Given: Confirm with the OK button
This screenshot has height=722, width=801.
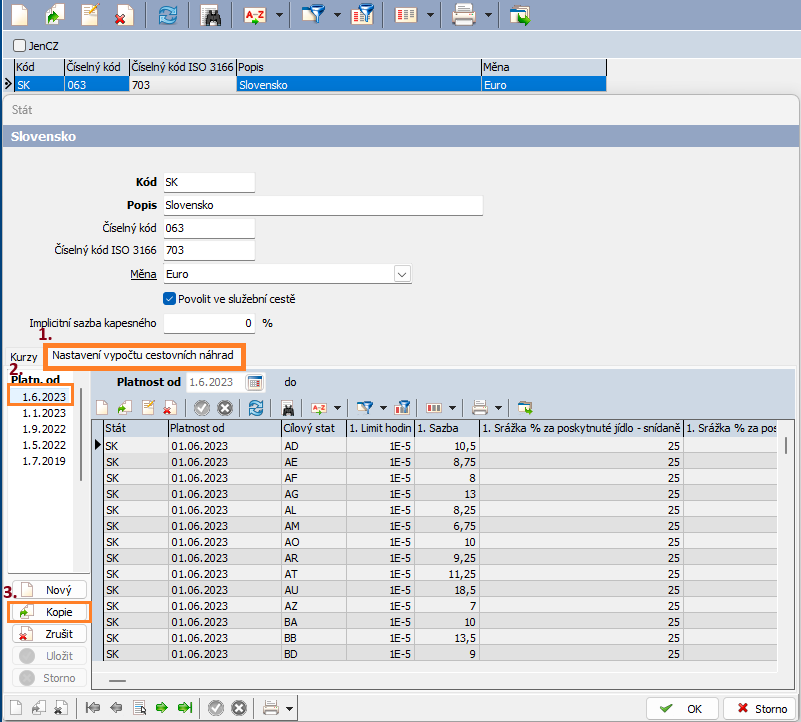Looking at the screenshot, I should (681, 708).
